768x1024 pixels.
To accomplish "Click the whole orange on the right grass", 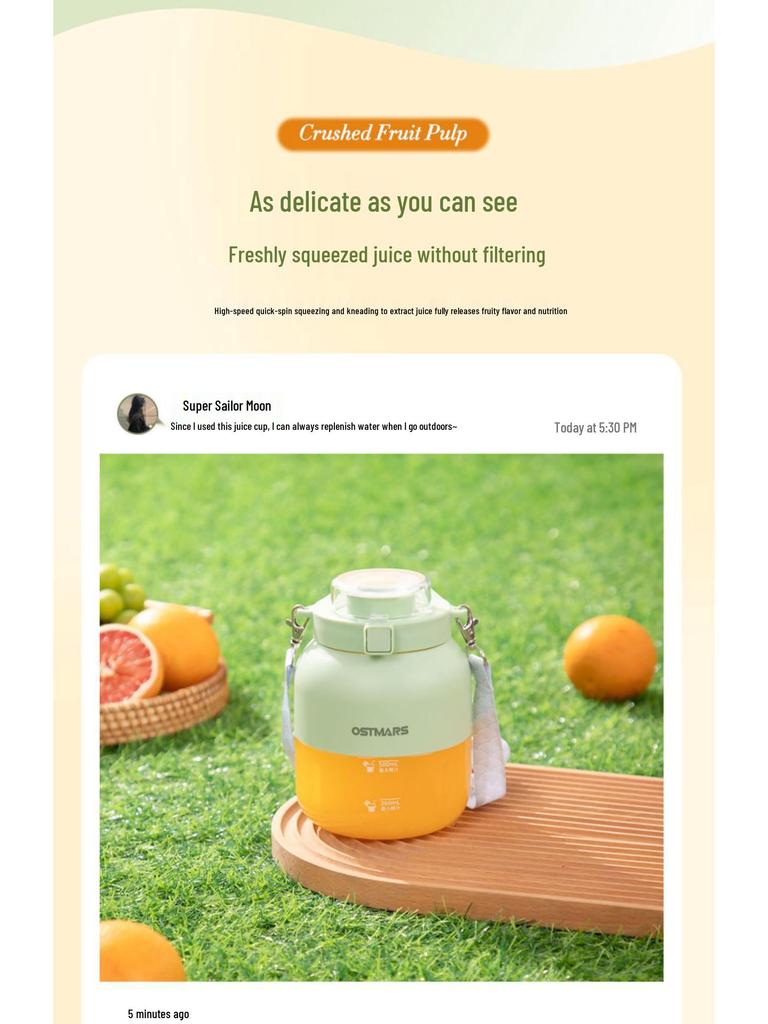I will (x=610, y=657).
